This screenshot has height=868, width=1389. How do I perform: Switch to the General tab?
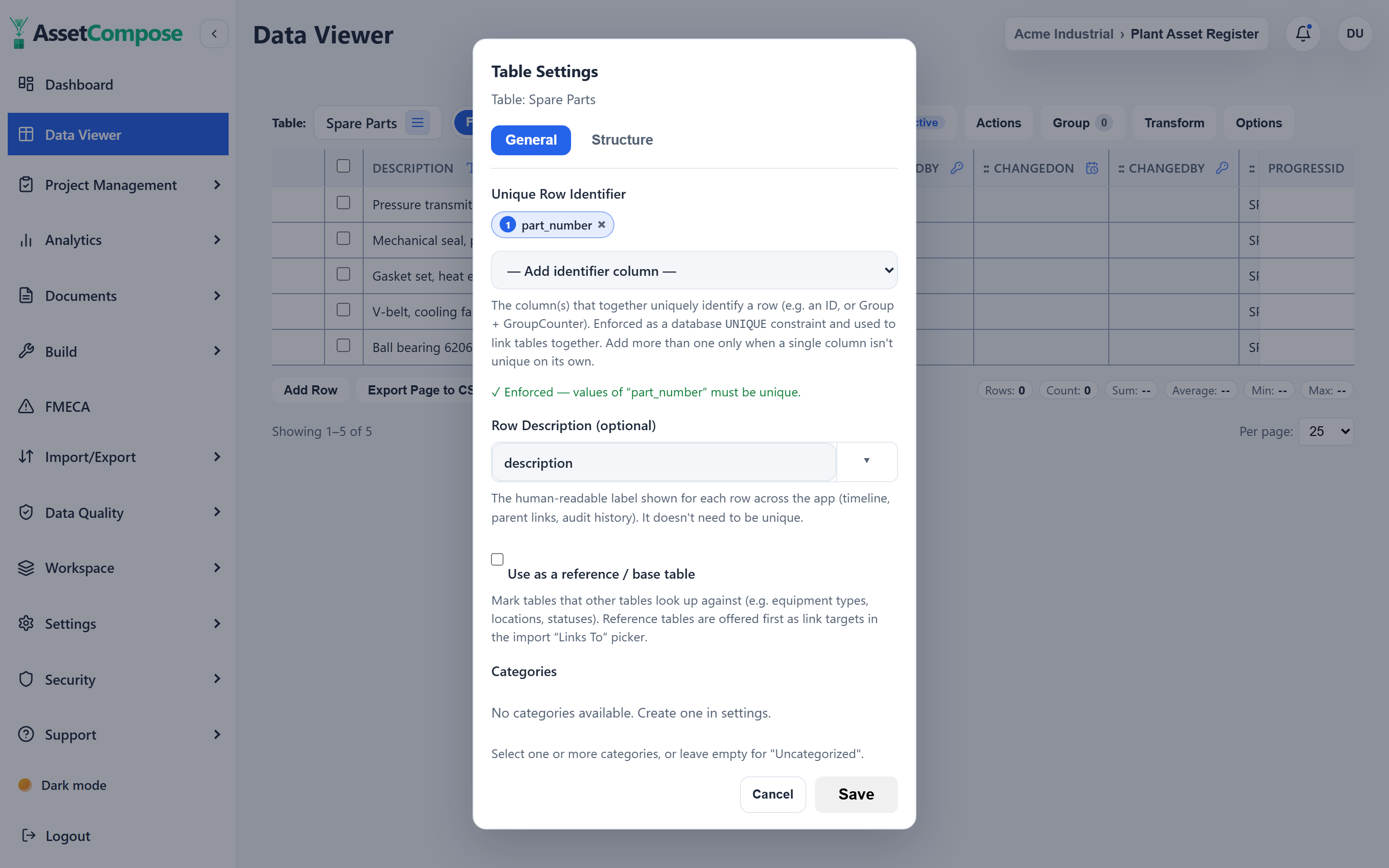[531, 139]
